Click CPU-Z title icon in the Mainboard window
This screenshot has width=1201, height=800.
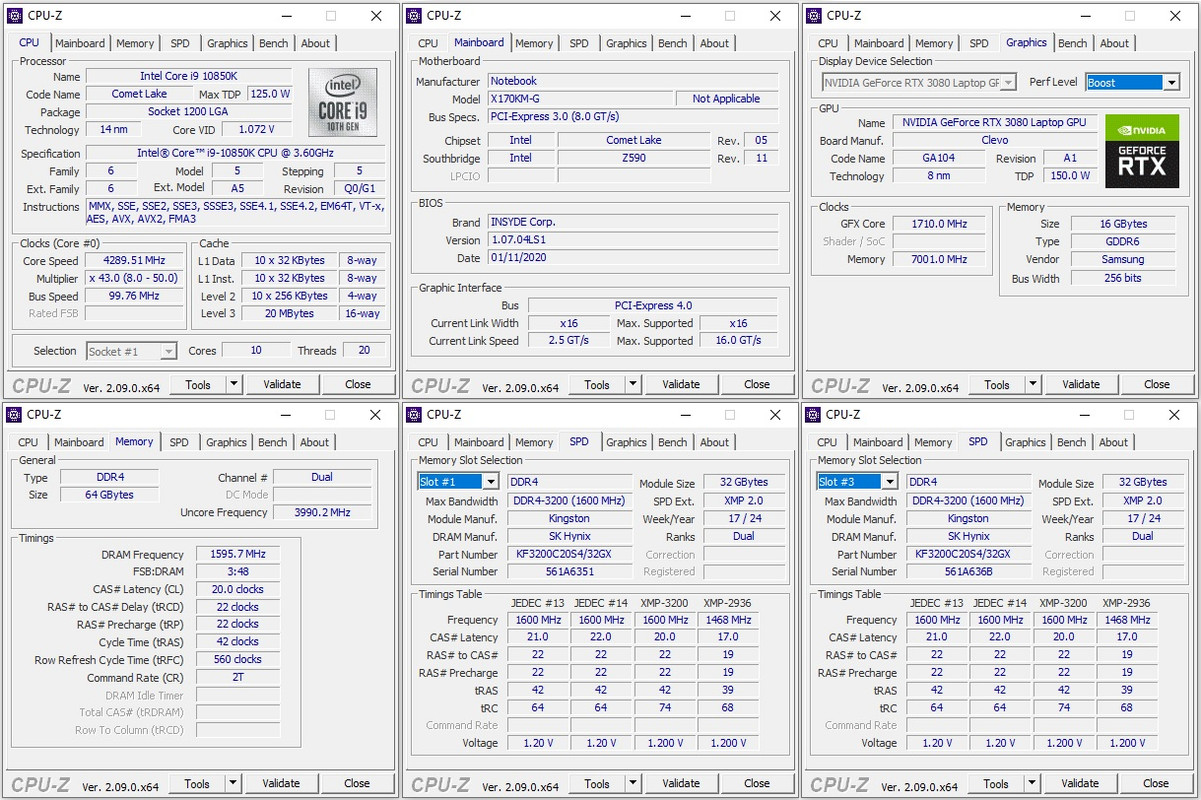pos(414,16)
